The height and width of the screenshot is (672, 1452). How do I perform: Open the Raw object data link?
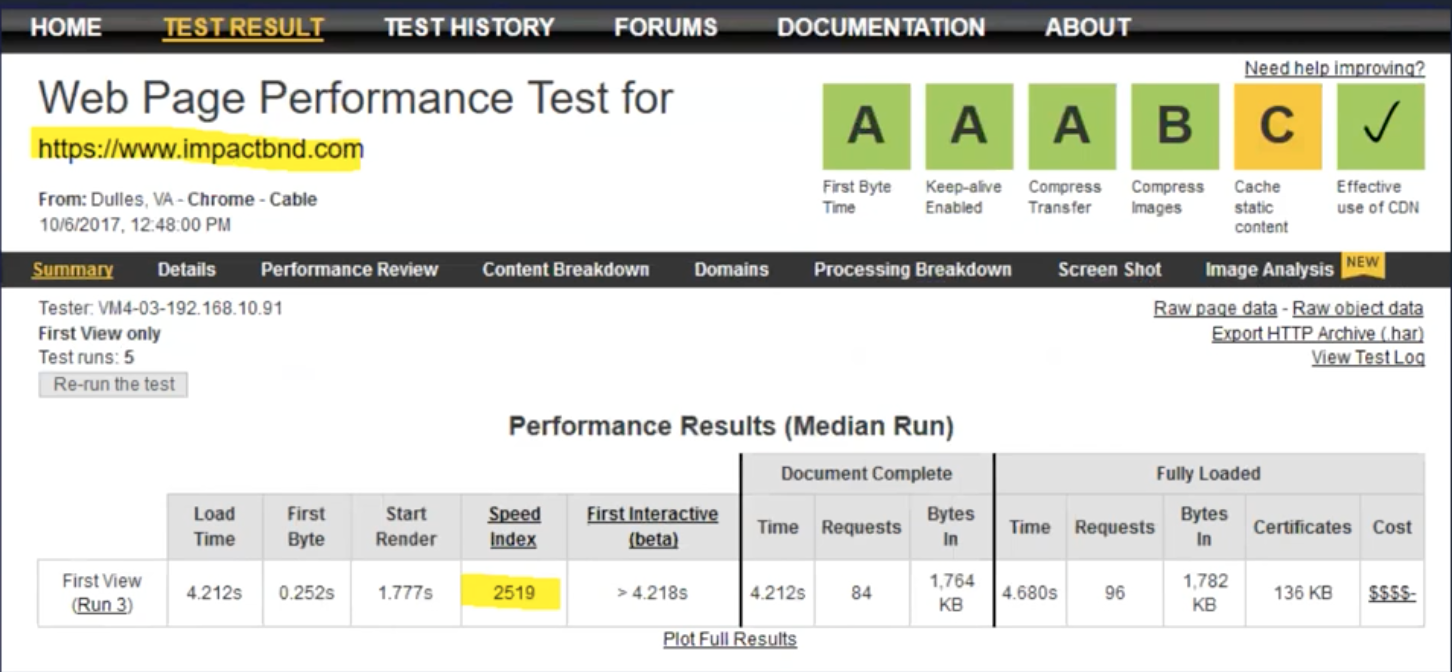pos(1358,308)
